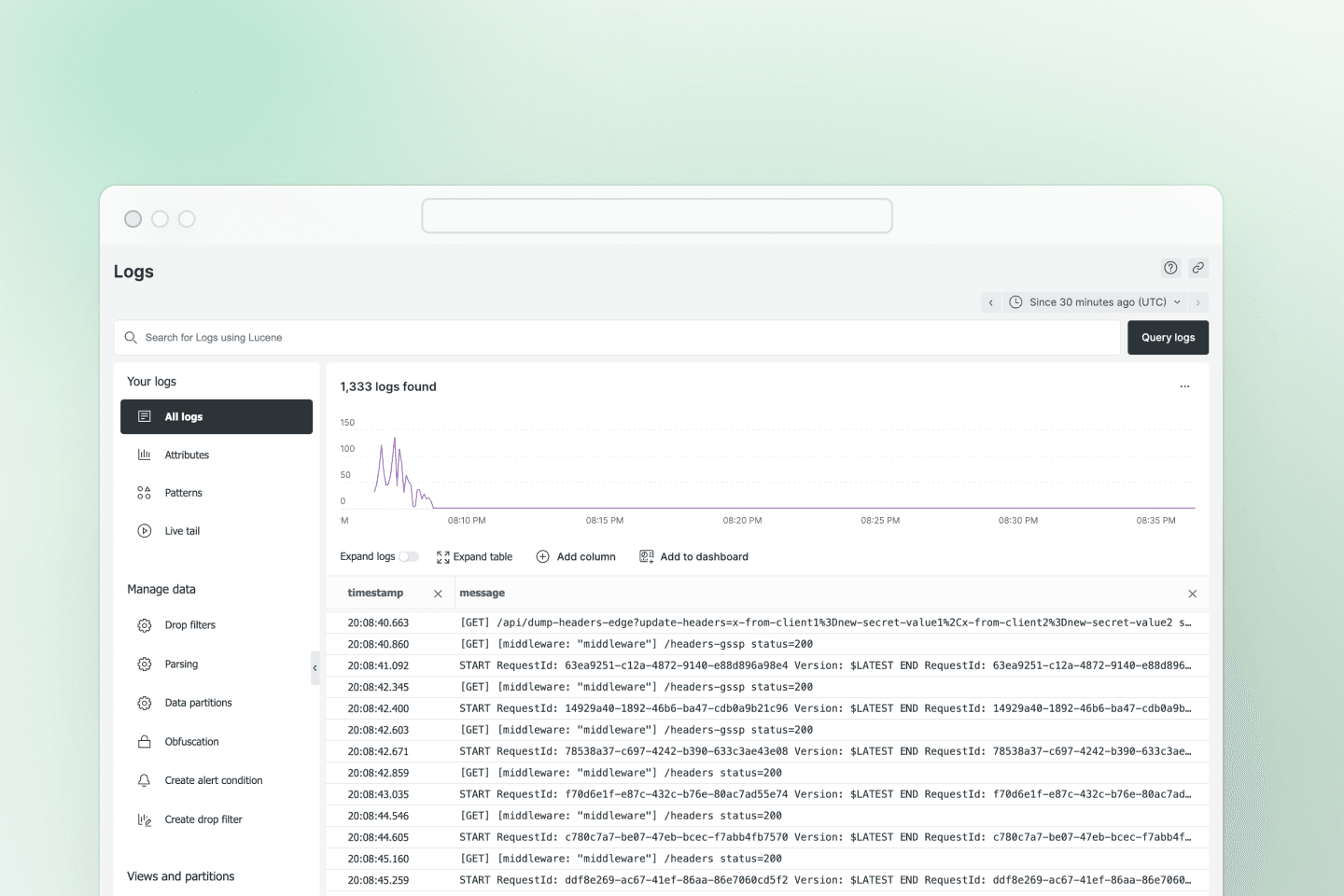Open the chart's three-dot options menu
Image resolution: width=1344 pixels, height=896 pixels.
(x=1184, y=386)
